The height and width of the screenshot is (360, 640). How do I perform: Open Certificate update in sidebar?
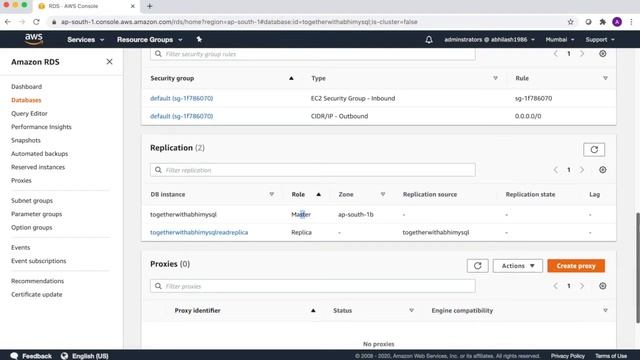click(37, 294)
